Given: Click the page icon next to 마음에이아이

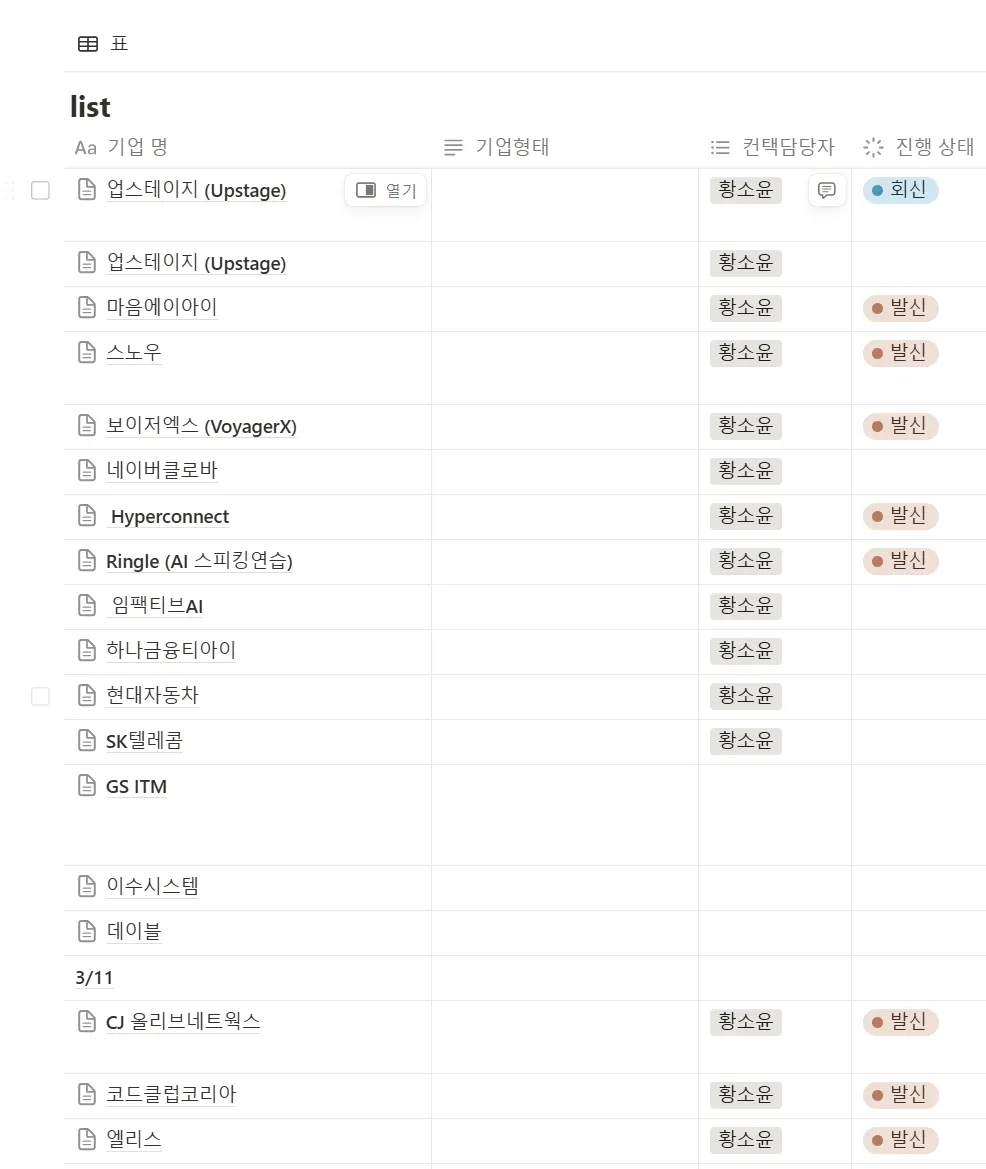Looking at the screenshot, I should 87,307.
